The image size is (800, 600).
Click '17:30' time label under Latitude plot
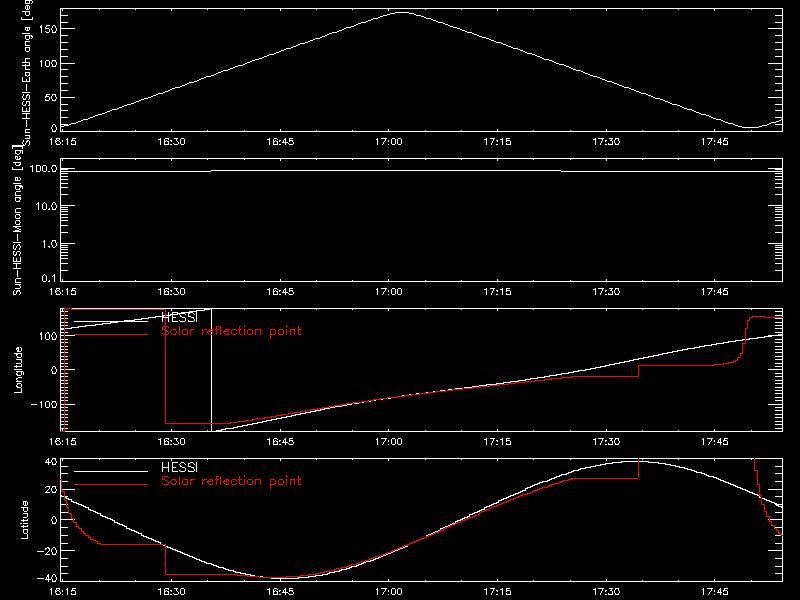coord(606,592)
